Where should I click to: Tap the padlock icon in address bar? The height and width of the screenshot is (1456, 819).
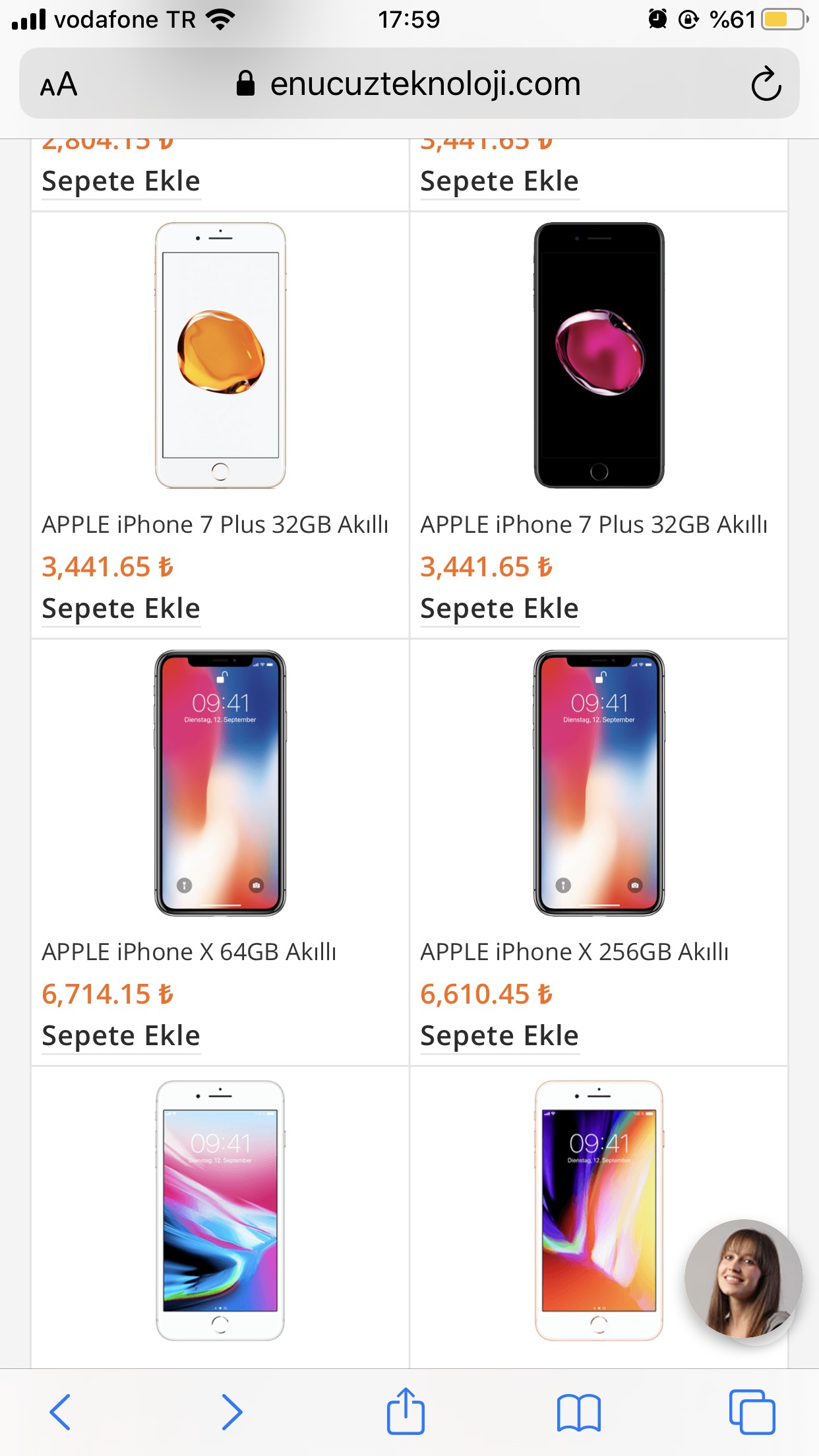[245, 84]
